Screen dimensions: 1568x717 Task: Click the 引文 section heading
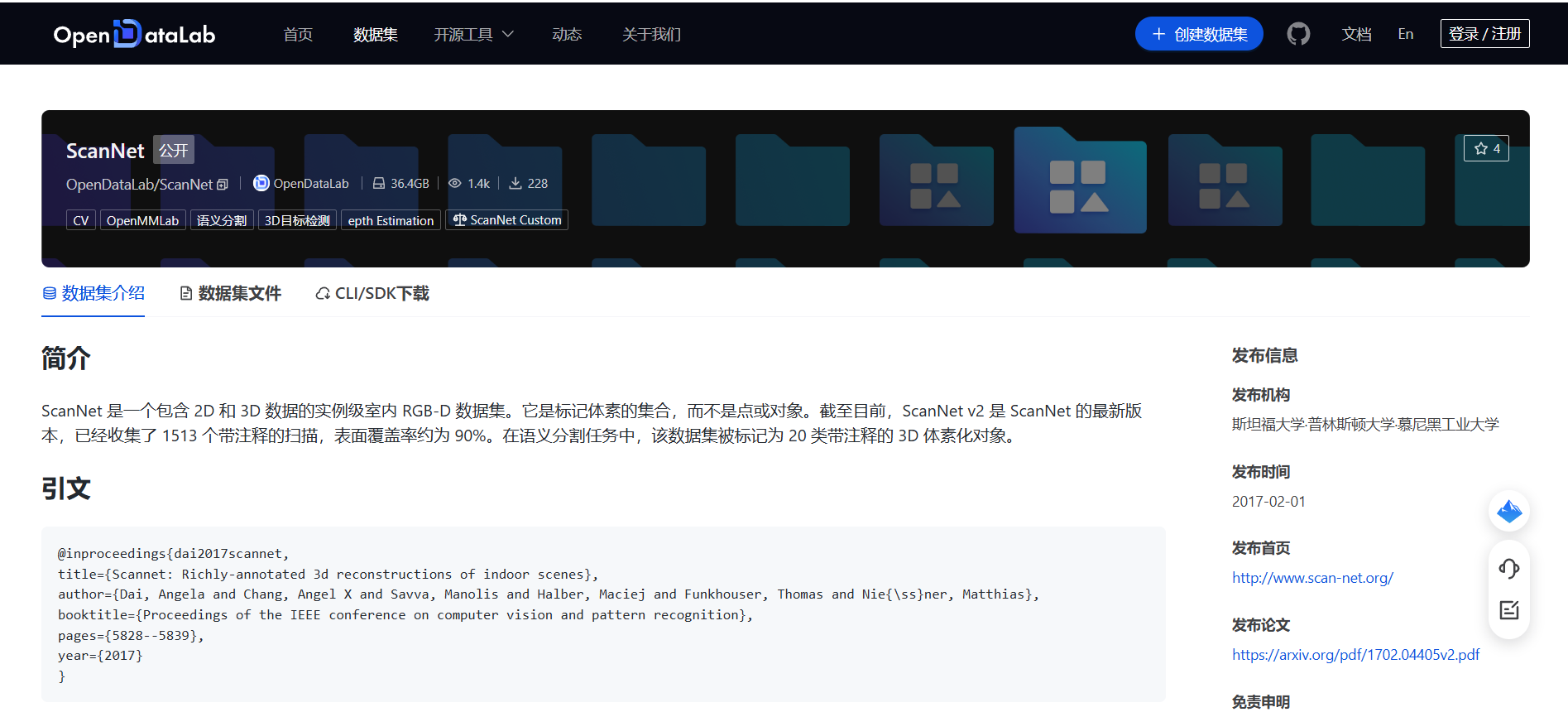[x=66, y=488]
